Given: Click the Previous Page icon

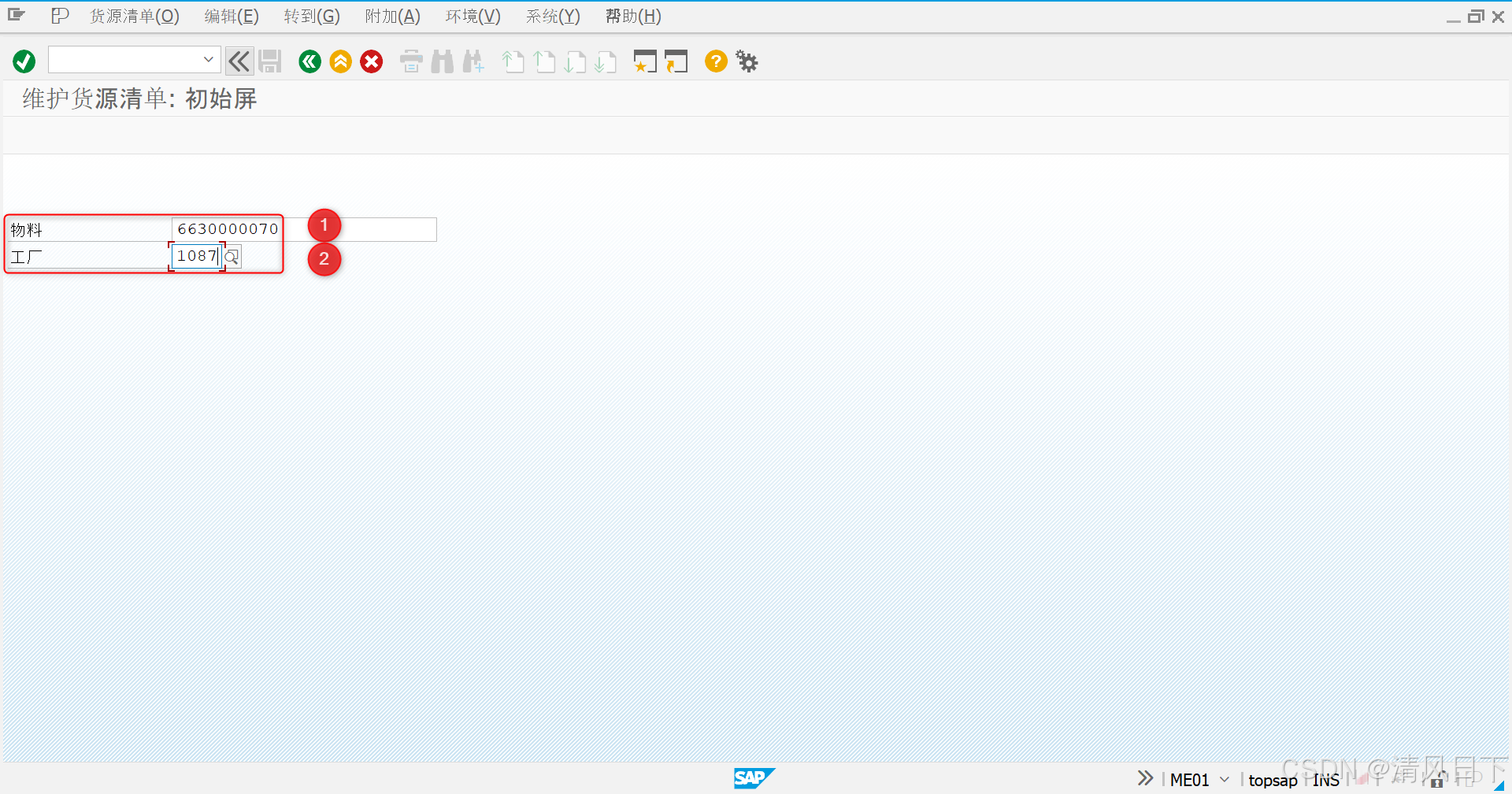Looking at the screenshot, I should 544,61.
